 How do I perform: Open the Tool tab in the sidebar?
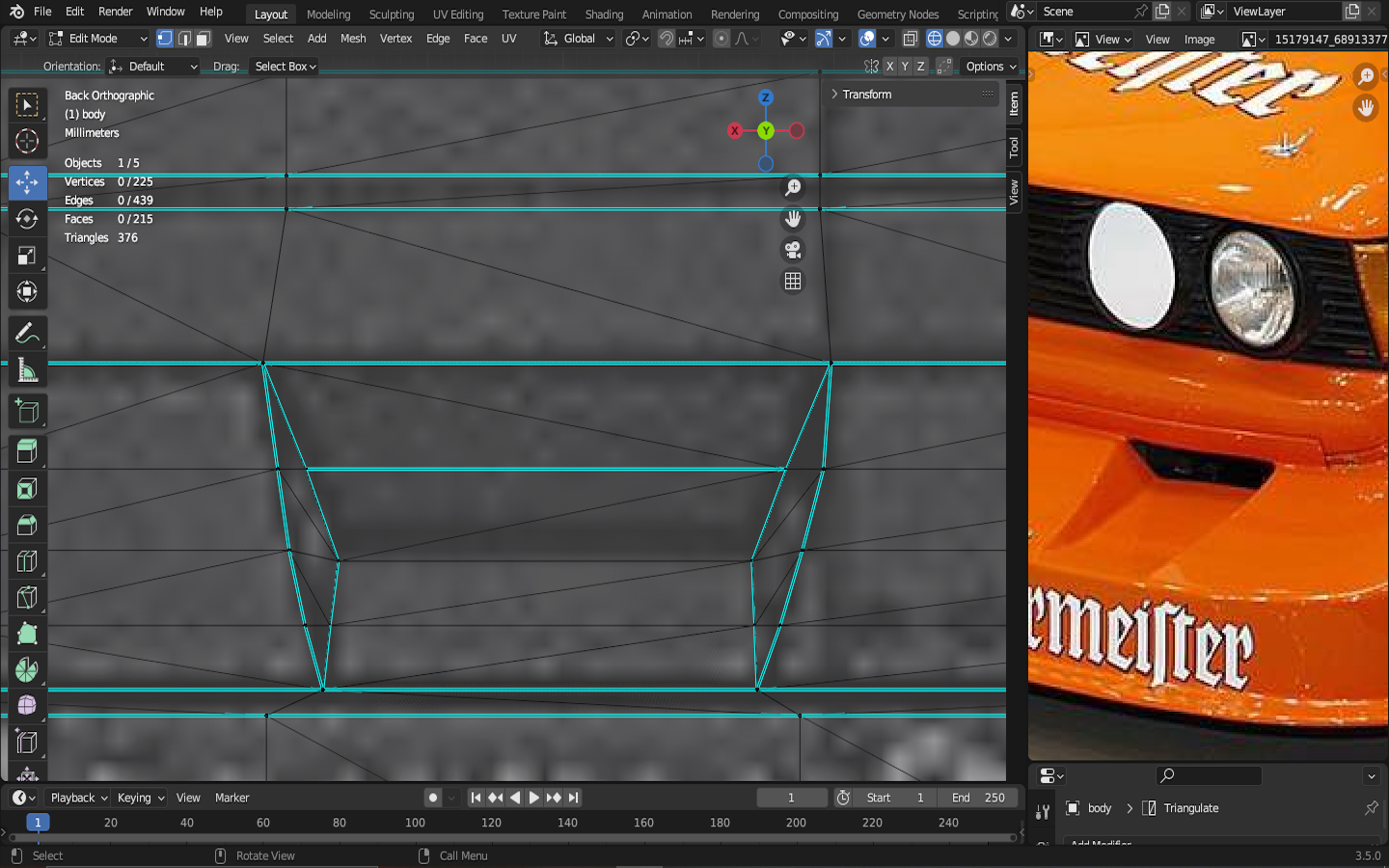[x=1014, y=148]
